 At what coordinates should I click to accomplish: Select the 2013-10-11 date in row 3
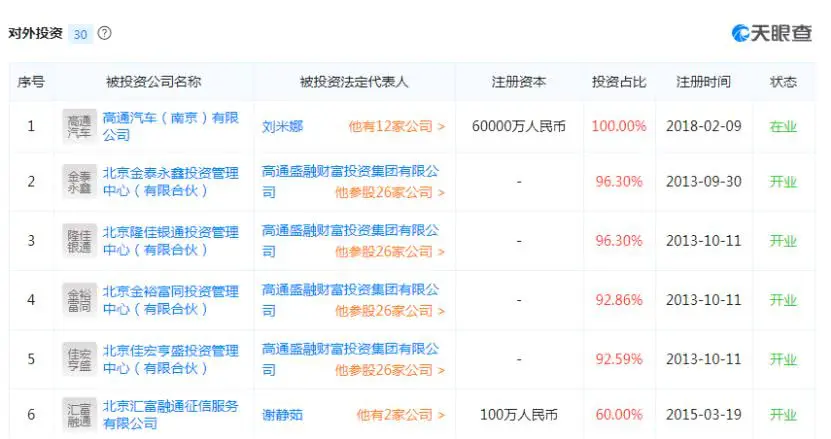point(704,241)
